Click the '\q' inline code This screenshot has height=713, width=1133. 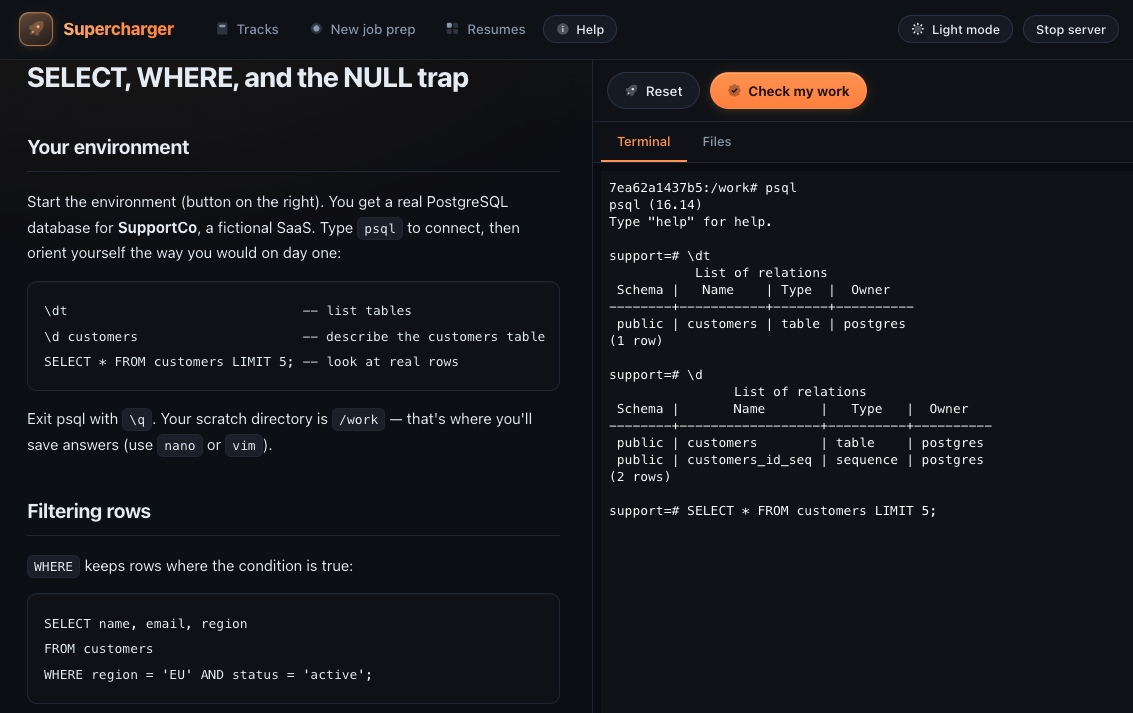pos(137,420)
